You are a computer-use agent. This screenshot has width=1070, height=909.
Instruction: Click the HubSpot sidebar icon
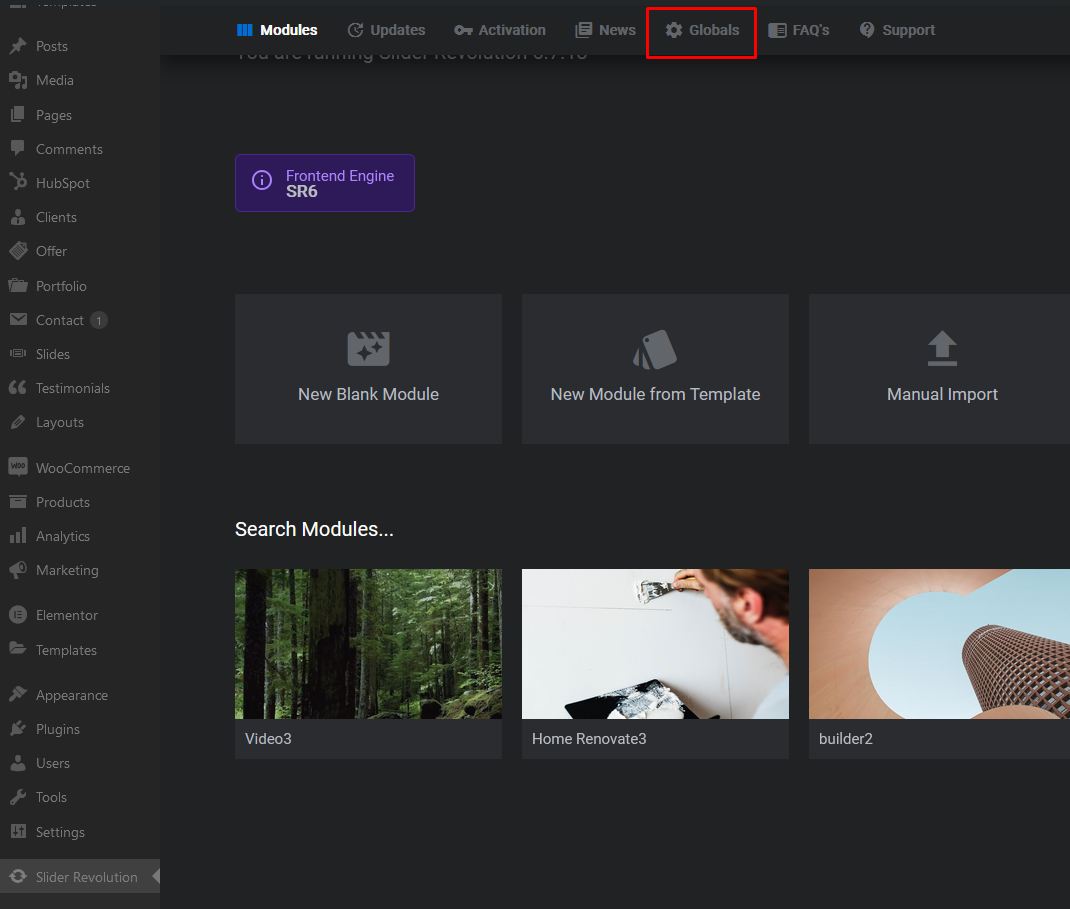point(18,182)
